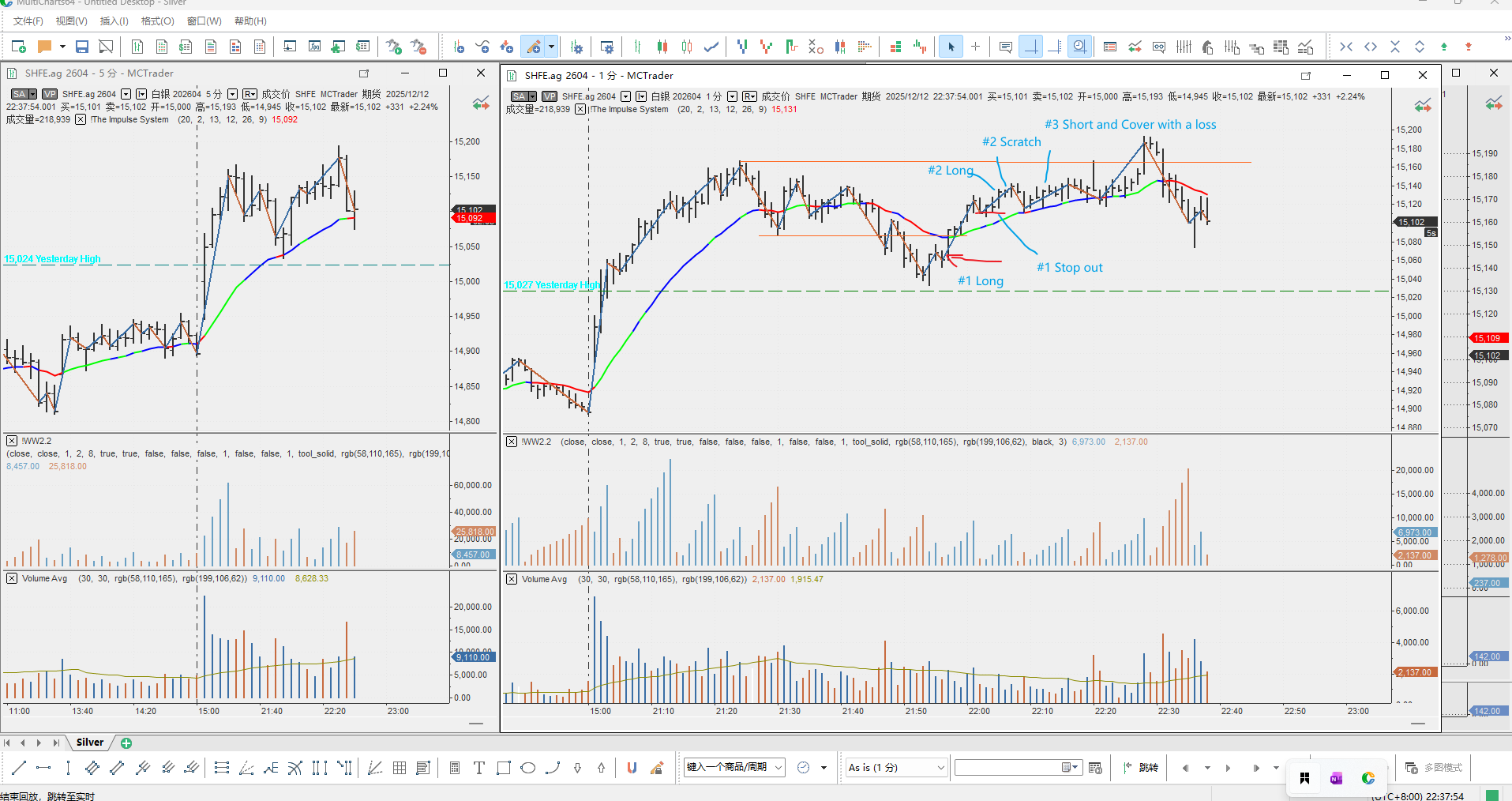Screen dimensions: 1512x801
Task: Add a new workspace with the green plus button
Action: (126, 743)
